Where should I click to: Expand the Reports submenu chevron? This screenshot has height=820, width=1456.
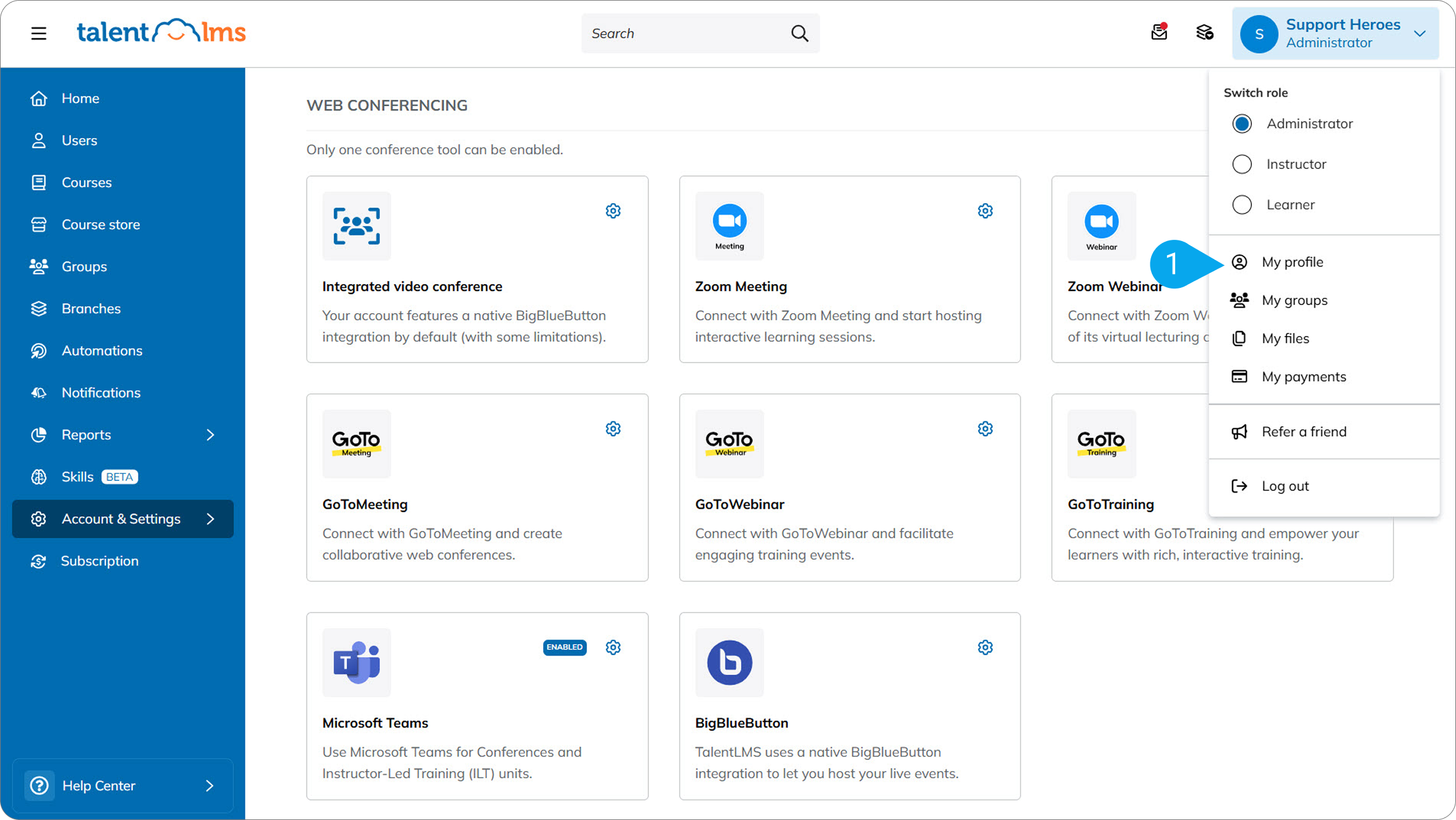point(210,435)
